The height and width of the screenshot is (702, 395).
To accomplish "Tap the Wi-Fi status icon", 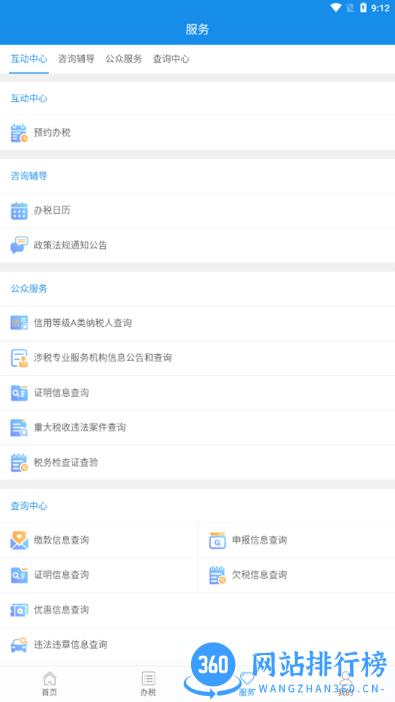I will [x=335, y=8].
